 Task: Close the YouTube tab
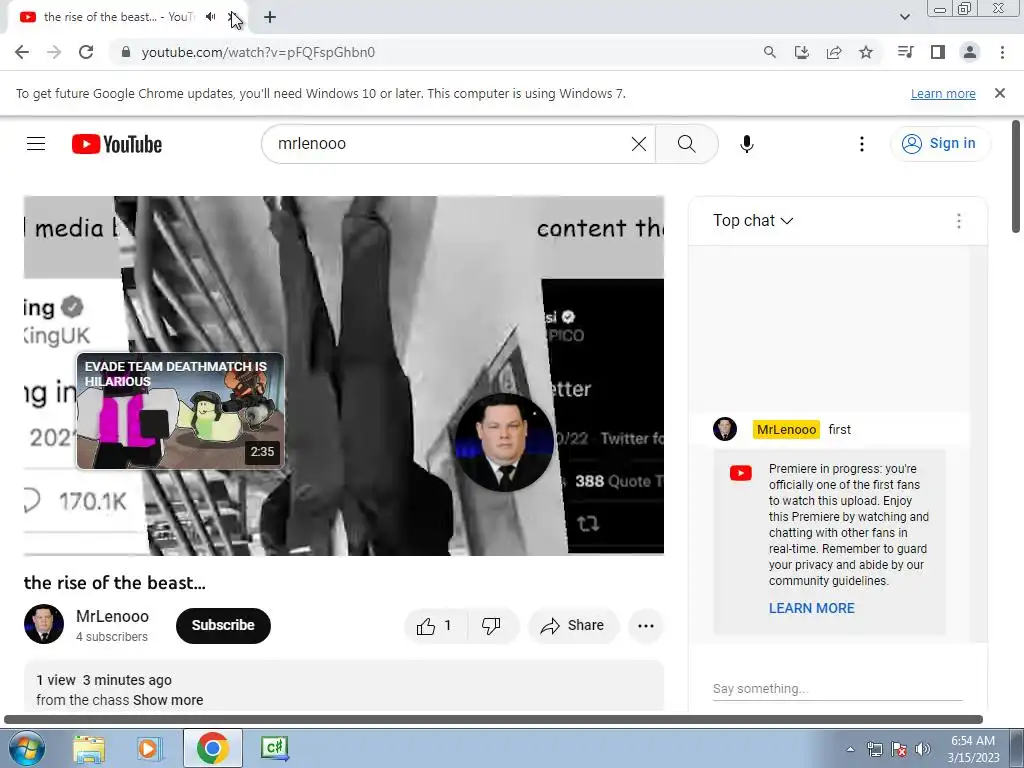233,17
